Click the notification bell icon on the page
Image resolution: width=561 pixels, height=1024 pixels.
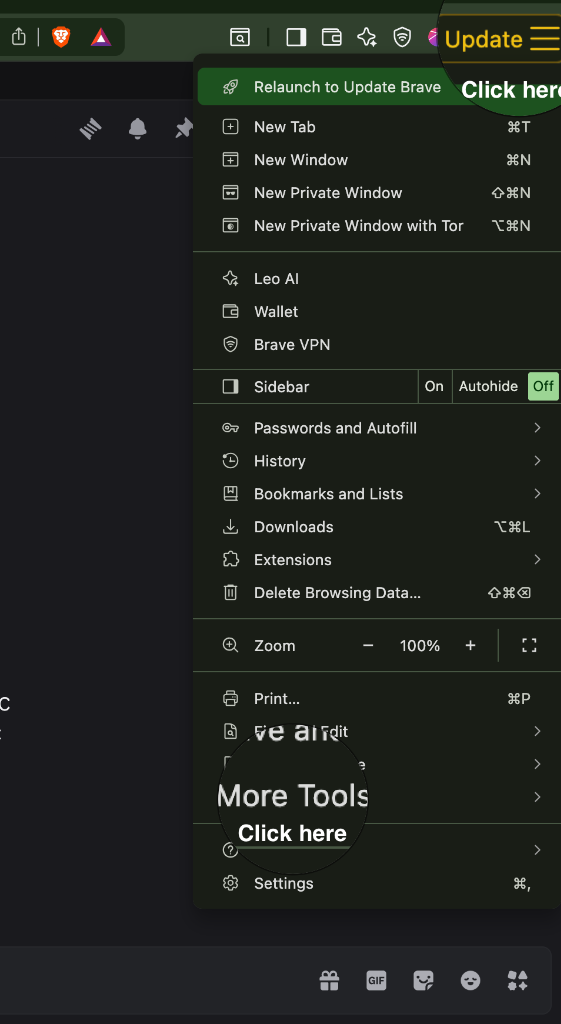138,129
